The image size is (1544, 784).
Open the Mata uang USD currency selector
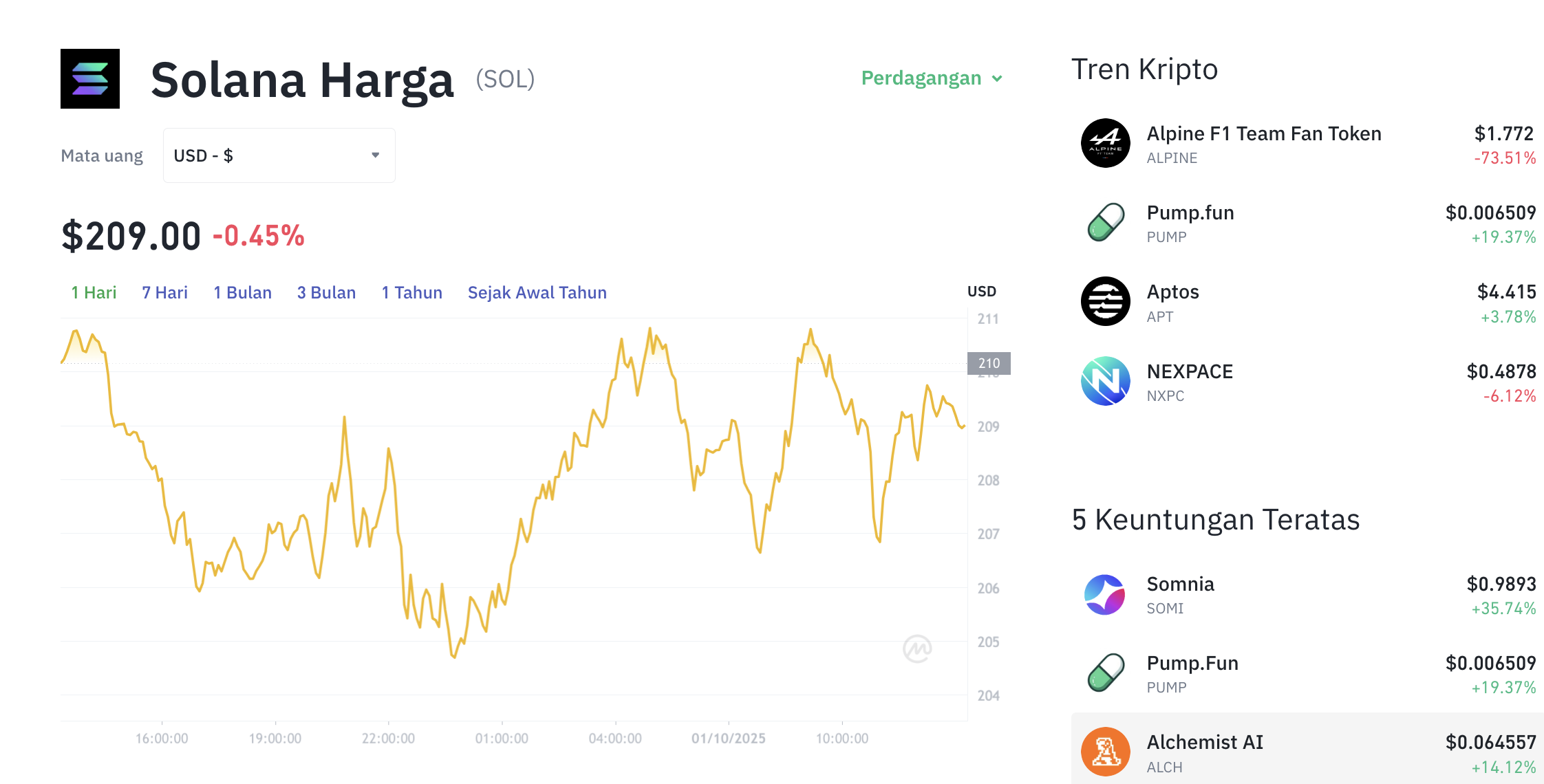point(279,155)
